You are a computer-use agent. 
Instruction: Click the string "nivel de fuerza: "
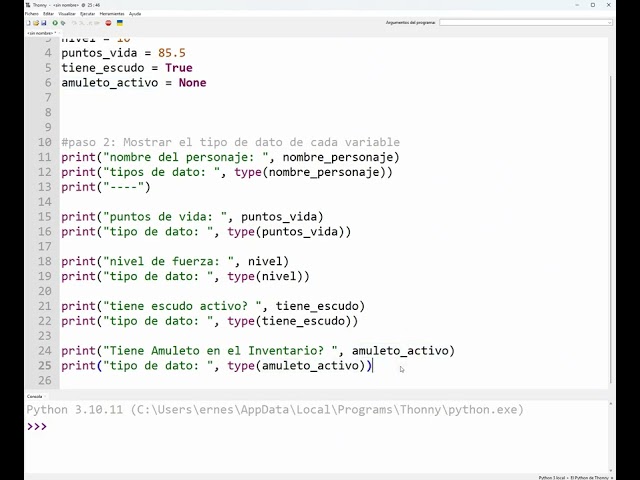pyautogui.click(x=169, y=261)
